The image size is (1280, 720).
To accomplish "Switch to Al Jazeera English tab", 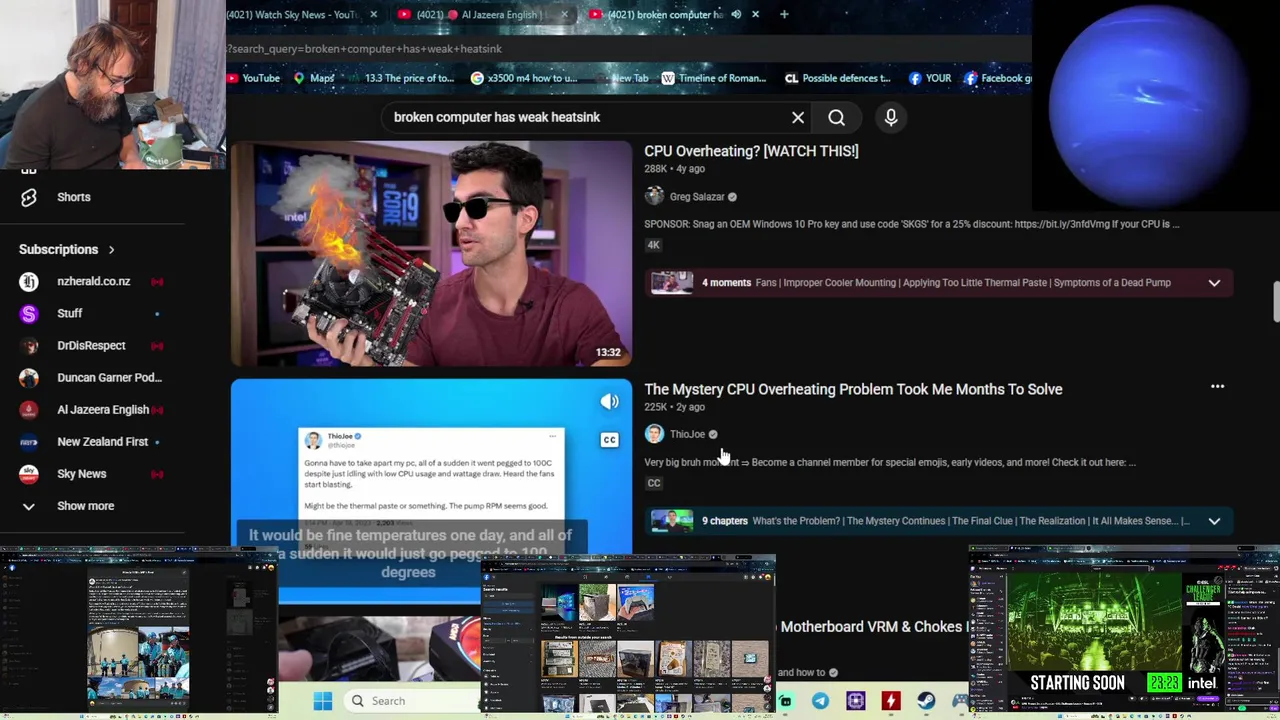I will pos(484,14).
